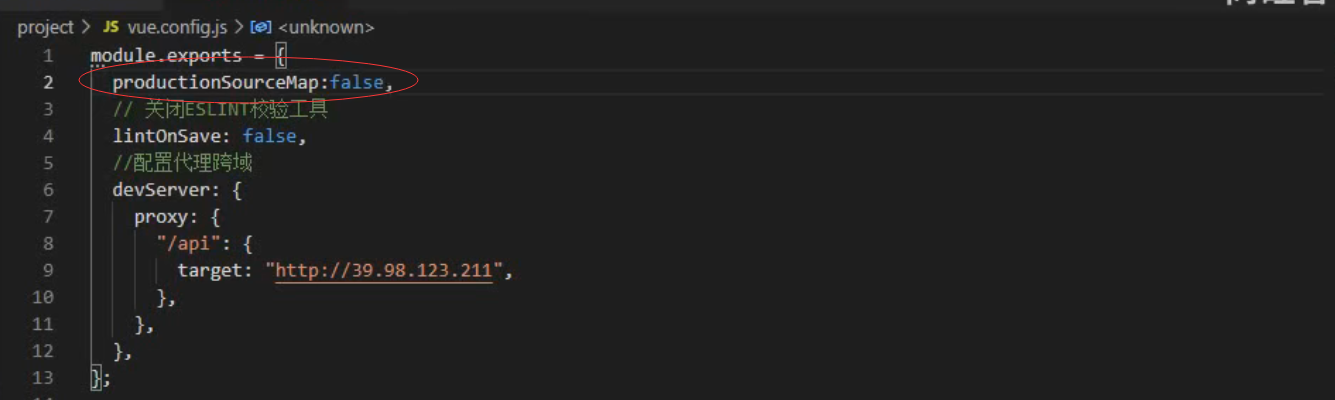This screenshot has width=1335, height=400.
Task: Click the target property on line 9
Action: (211, 270)
